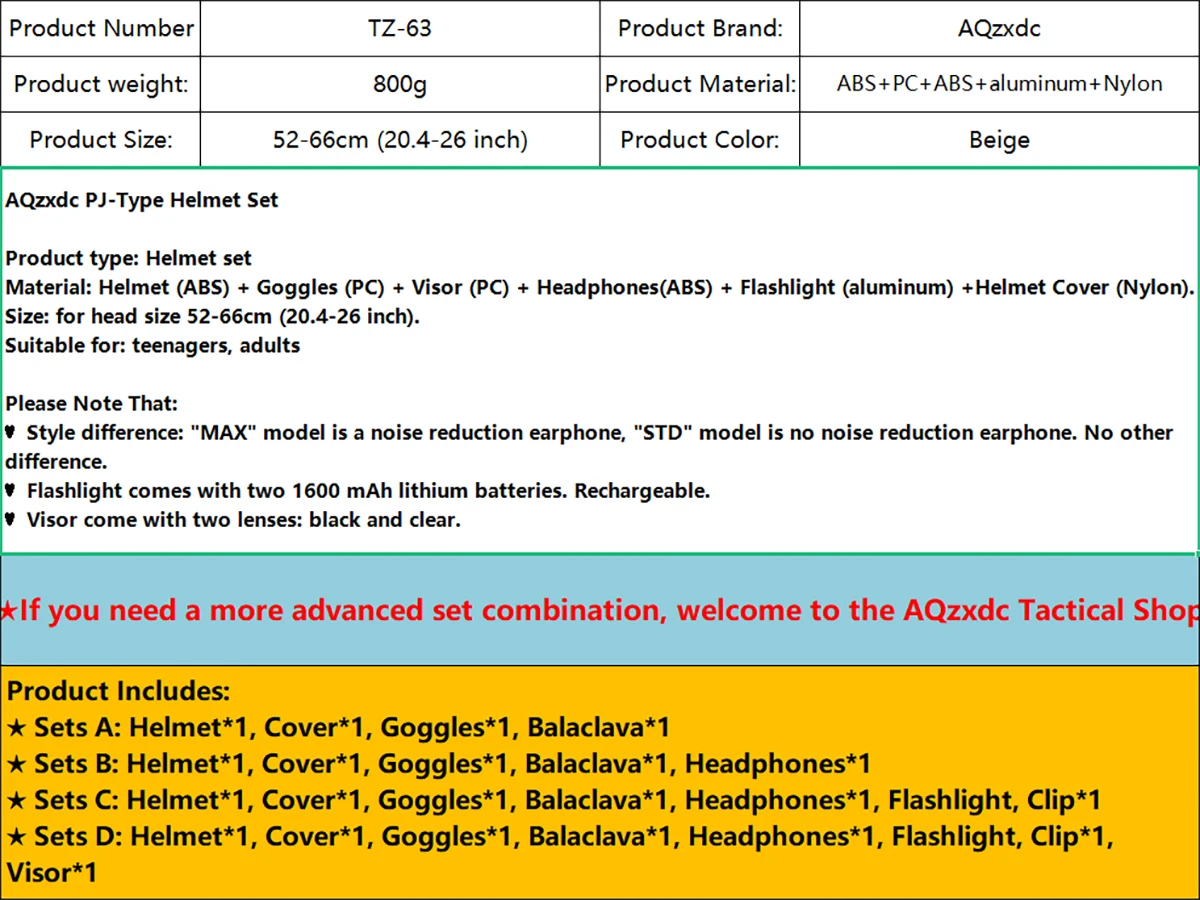This screenshot has height=900, width=1200.
Task: Click the Suitable for teenagers, adults line
Action: tap(153, 346)
